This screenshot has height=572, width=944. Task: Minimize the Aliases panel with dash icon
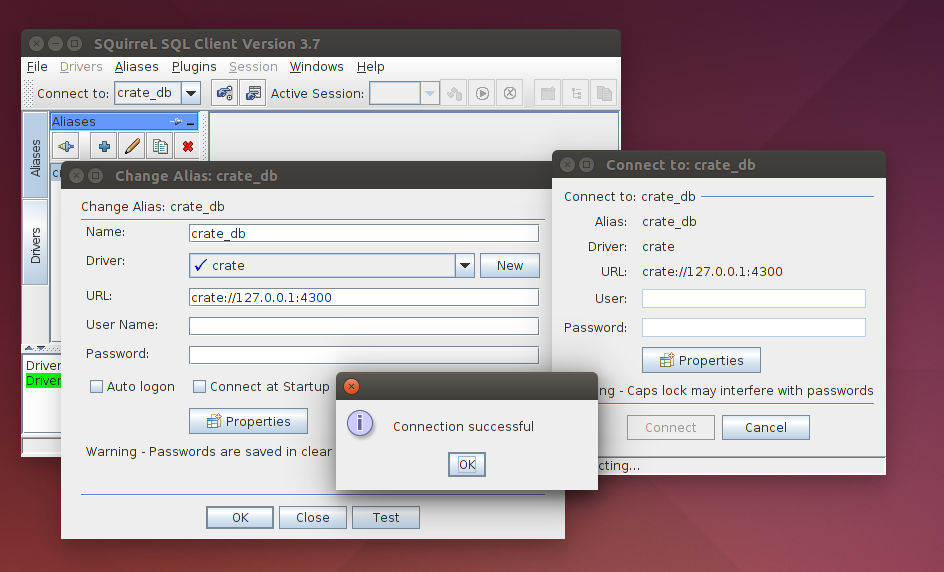(x=191, y=122)
